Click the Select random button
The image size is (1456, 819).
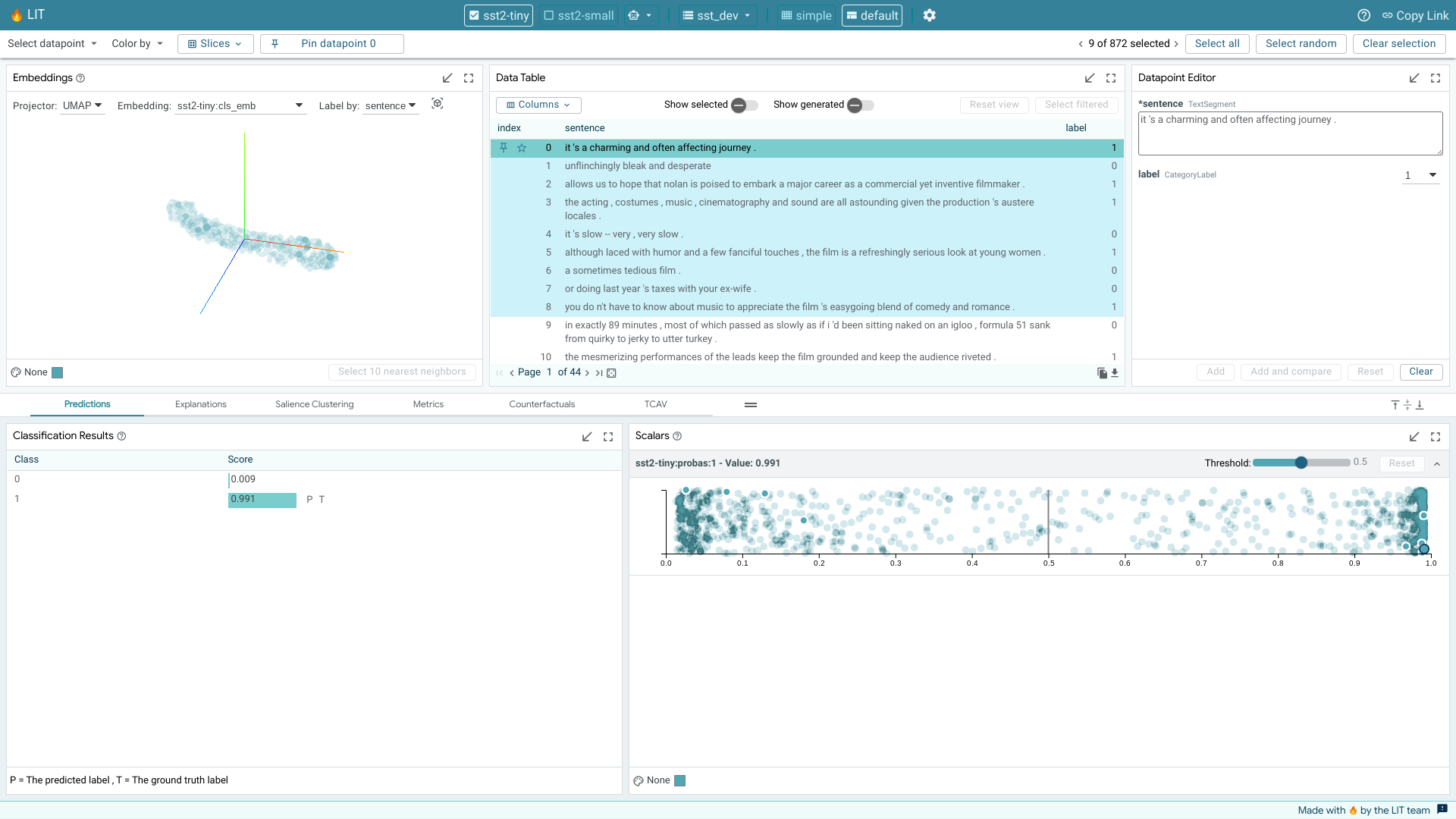(x=1301, y=44)
